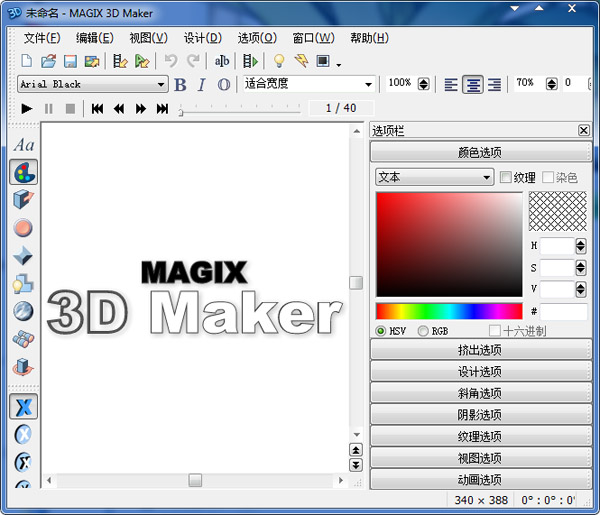Click the Italic formatting icon

(201, 85)
